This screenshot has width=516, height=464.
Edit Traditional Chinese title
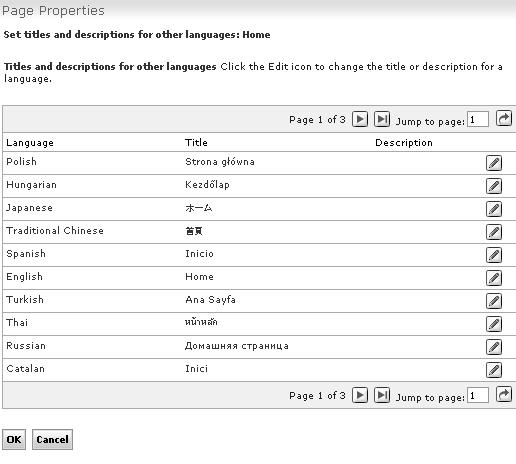pyautogui.click(x=494, y=232)
